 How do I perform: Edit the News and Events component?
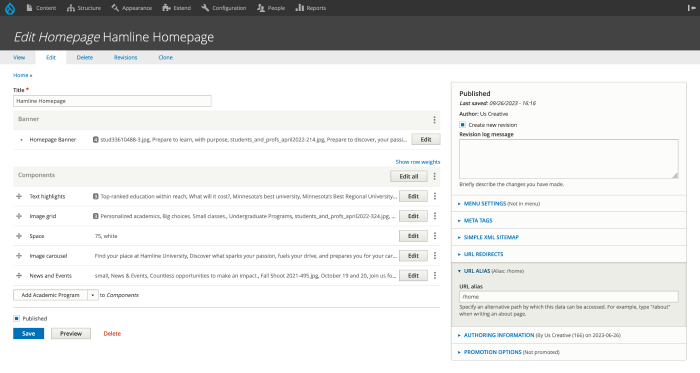[413, 276]
